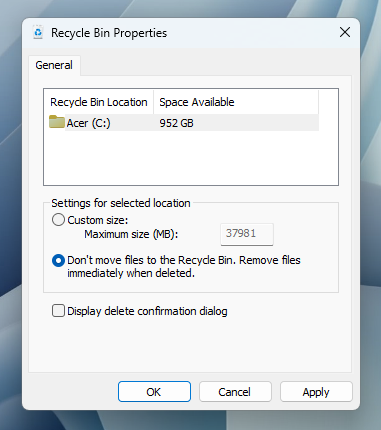This screenshot has height=430, width=381.
Task: Switch to the General tab
Action: point(54,65)
